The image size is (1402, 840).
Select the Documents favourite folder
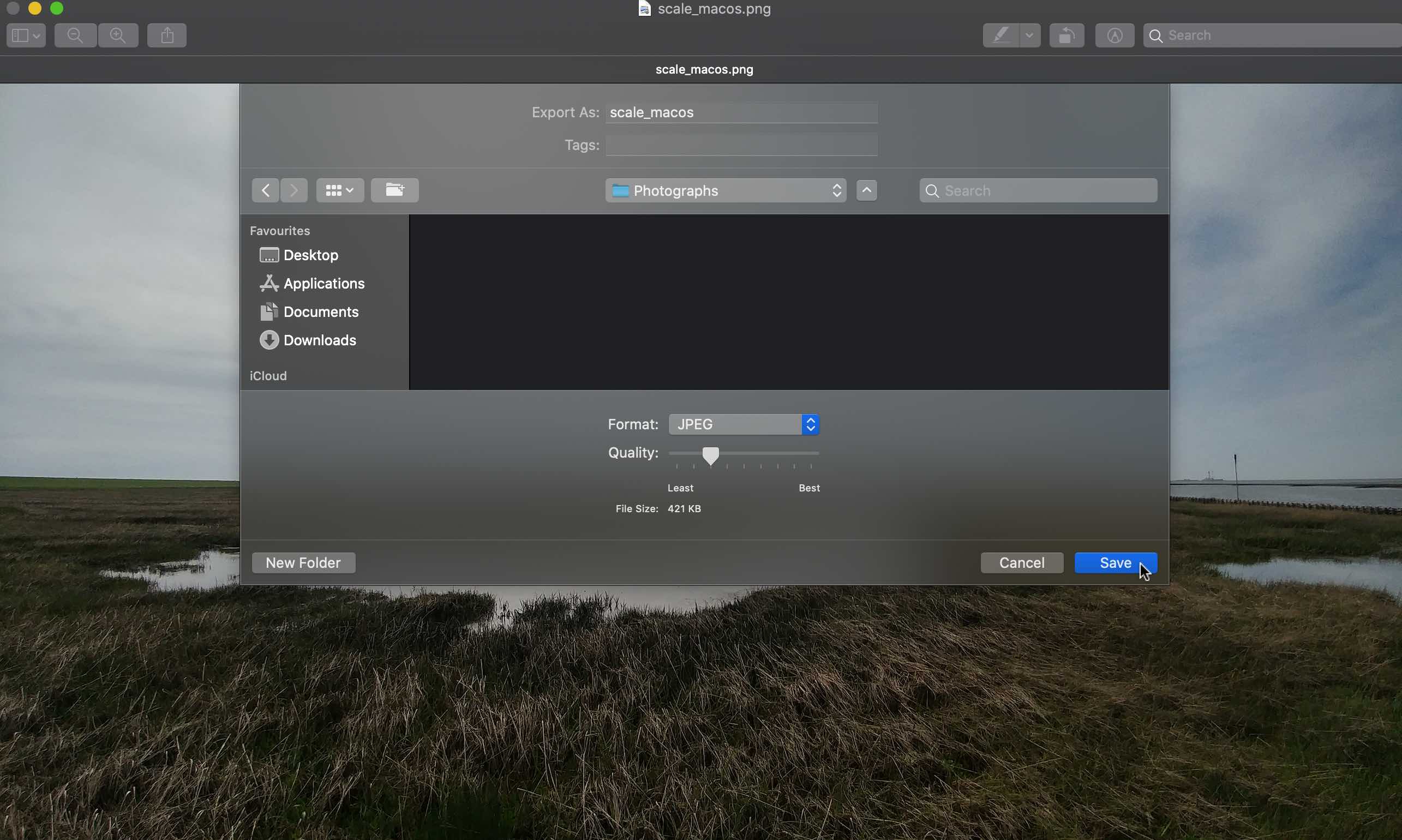320,311
